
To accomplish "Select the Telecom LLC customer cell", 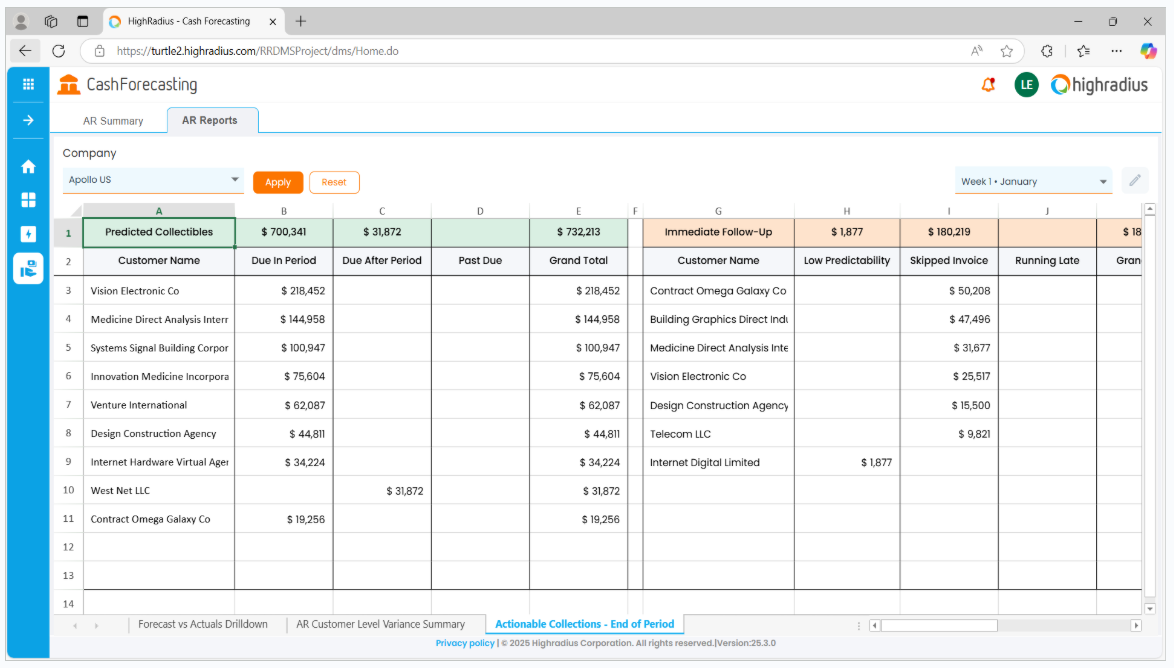I will [718, 434].
